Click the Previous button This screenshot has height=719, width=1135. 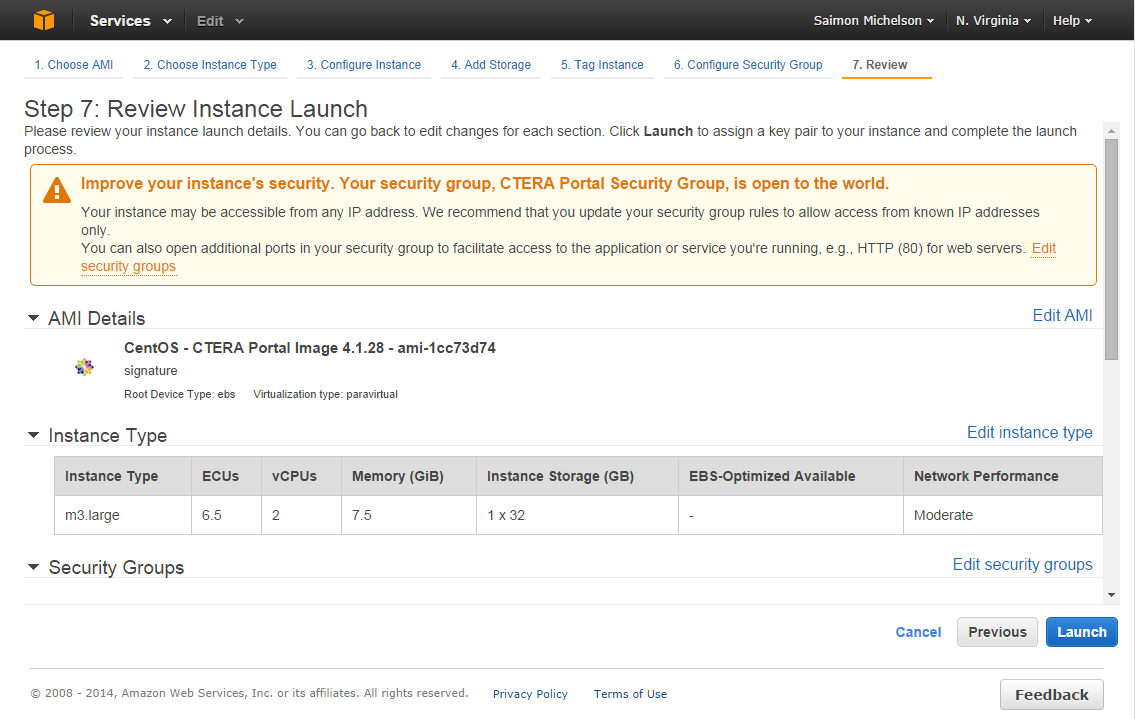point(997,632)
